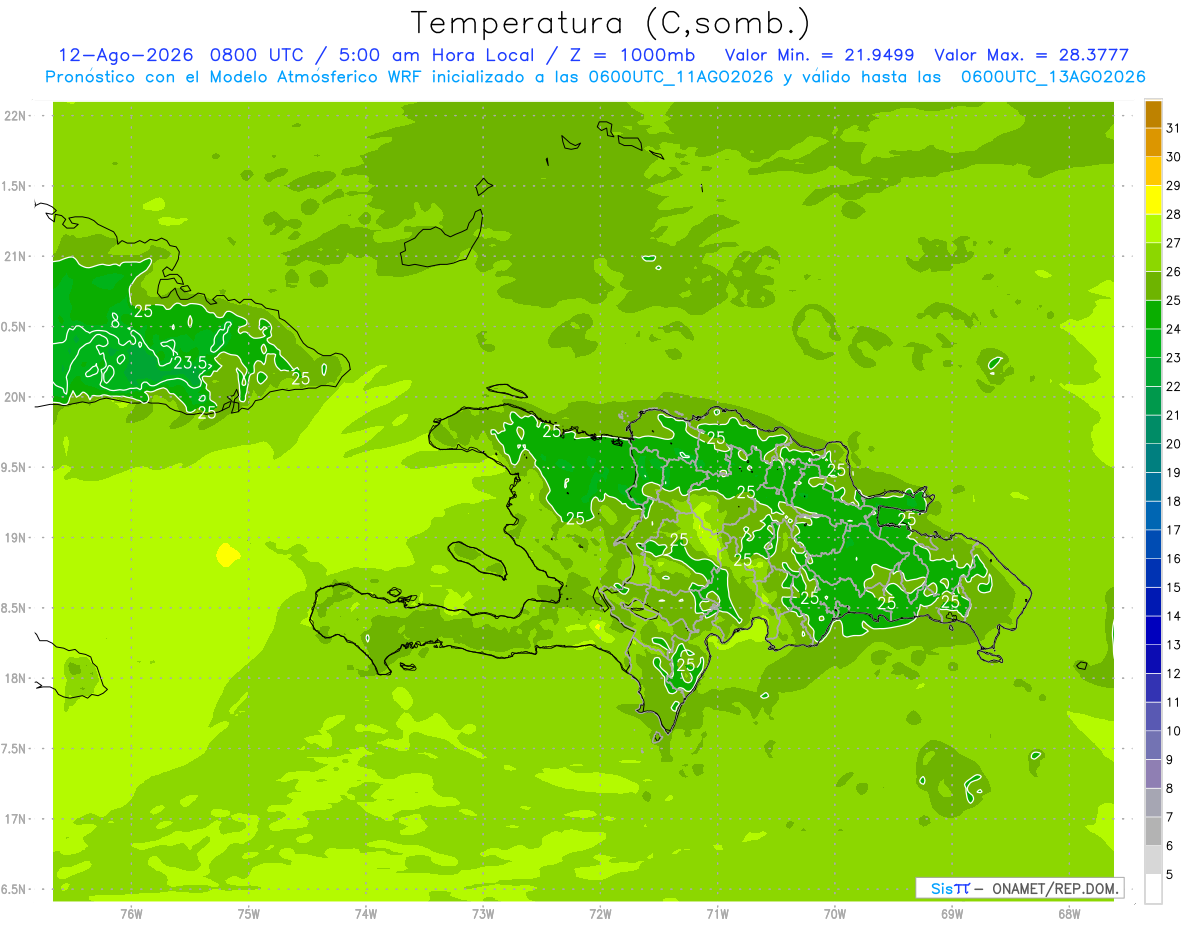Select purple colorbar segment between 8 and 9
1200x927 pixels.
(1153, 774)
